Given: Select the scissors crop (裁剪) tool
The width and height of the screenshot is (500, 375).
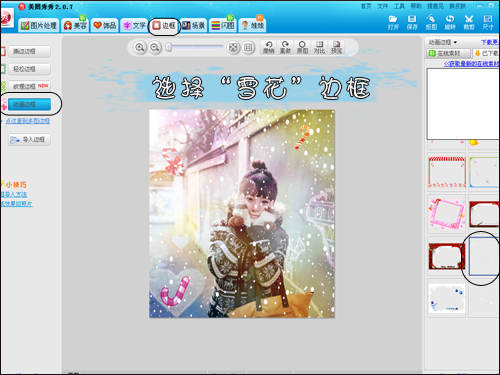Looking at the screenshot, I should 469,22.
